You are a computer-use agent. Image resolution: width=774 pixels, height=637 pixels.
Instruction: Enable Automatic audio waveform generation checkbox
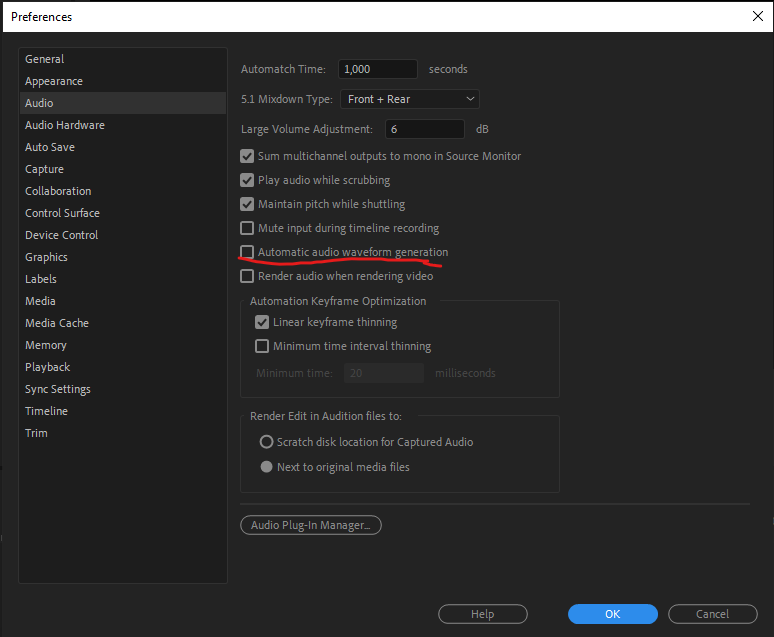coord(247,252)
